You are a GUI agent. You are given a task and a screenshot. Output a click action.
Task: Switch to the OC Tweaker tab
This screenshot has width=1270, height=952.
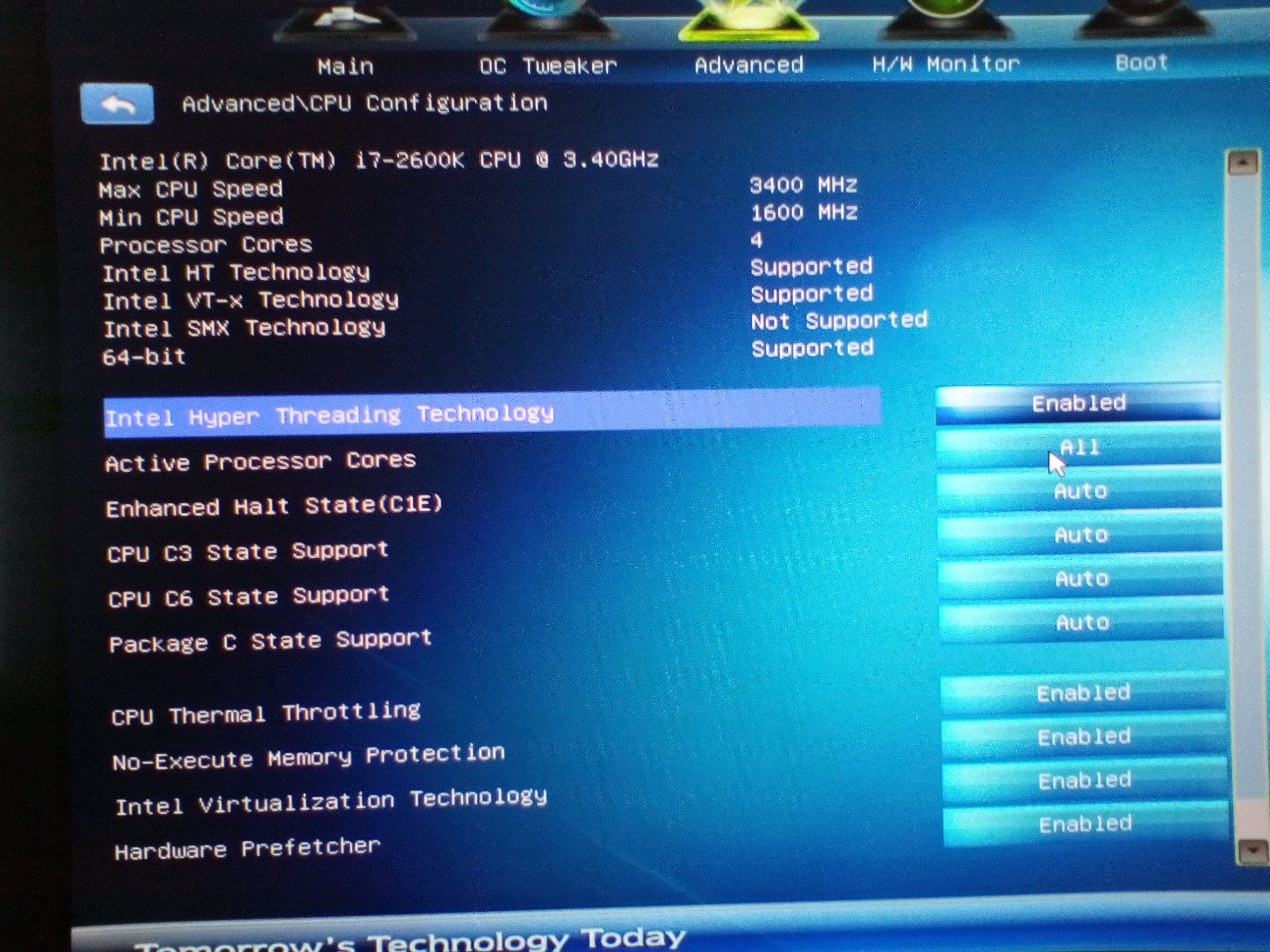coord(548,65)
